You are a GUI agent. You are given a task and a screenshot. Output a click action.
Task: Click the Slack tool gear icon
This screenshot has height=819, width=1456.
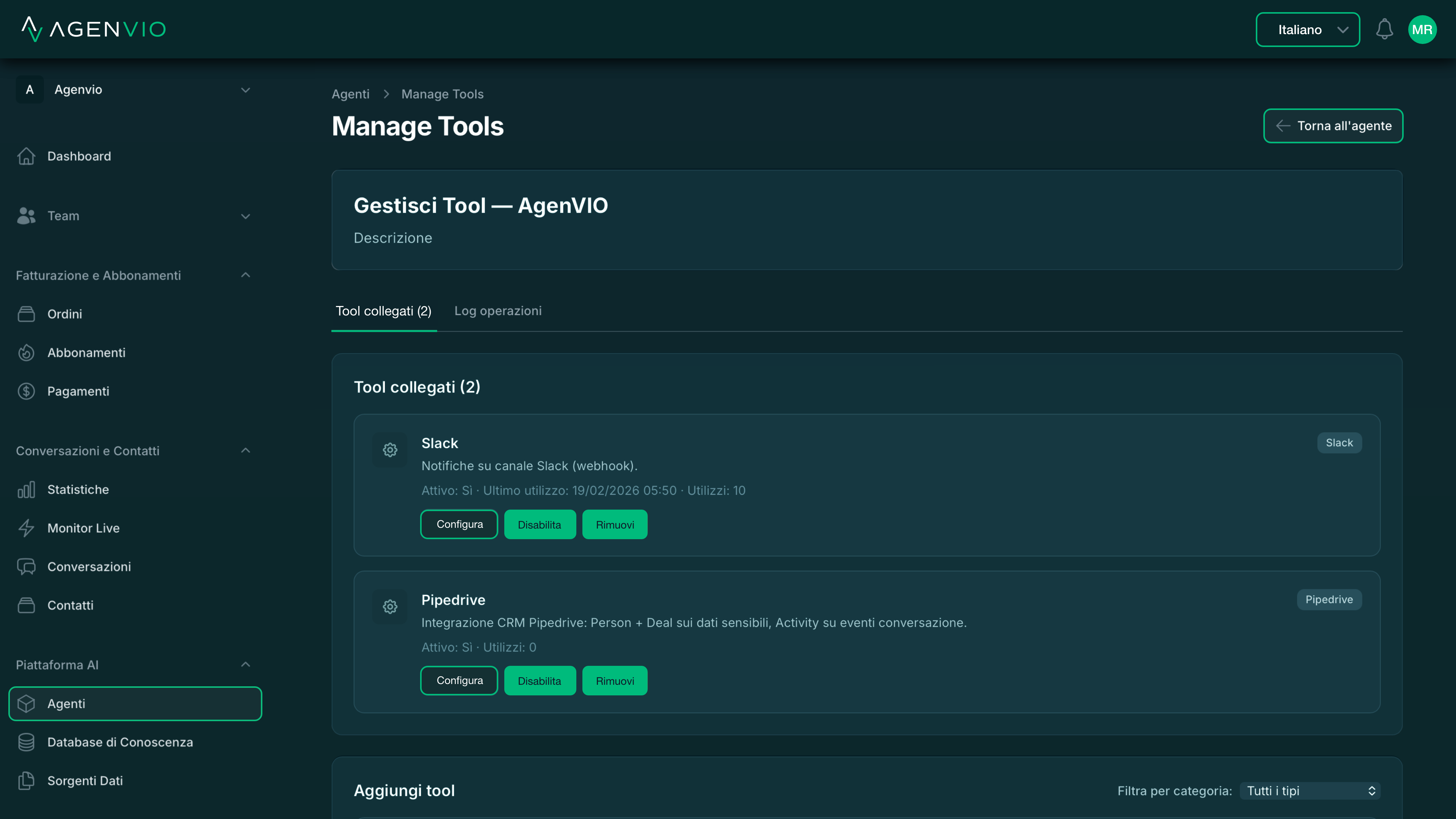(390, 450)
